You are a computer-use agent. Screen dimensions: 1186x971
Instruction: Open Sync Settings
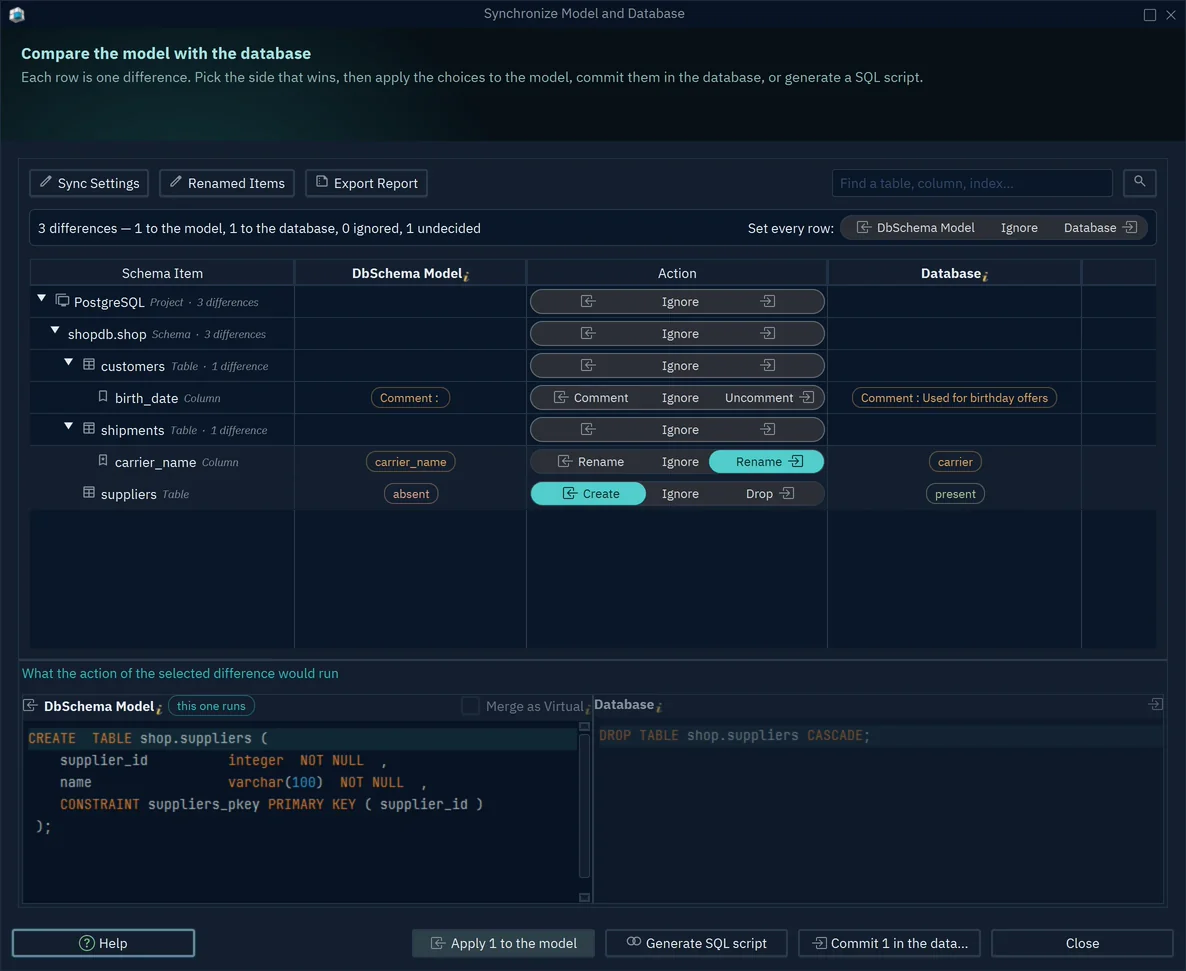[x=89, y=183]
